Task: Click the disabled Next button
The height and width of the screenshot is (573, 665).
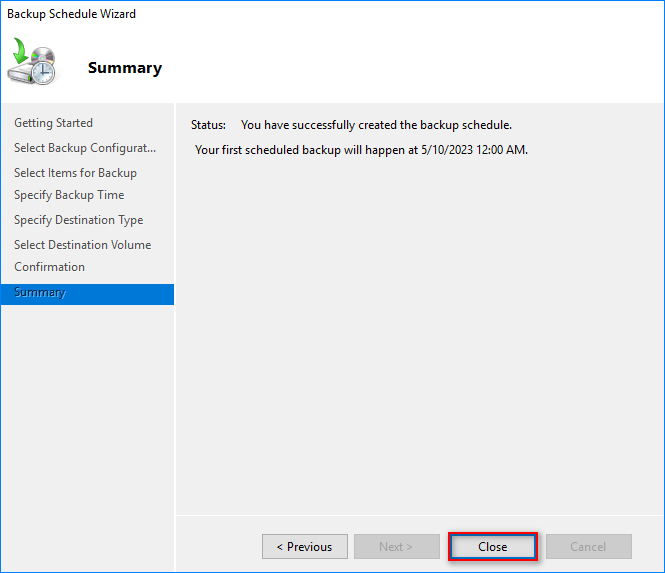Action: (397, 546)
